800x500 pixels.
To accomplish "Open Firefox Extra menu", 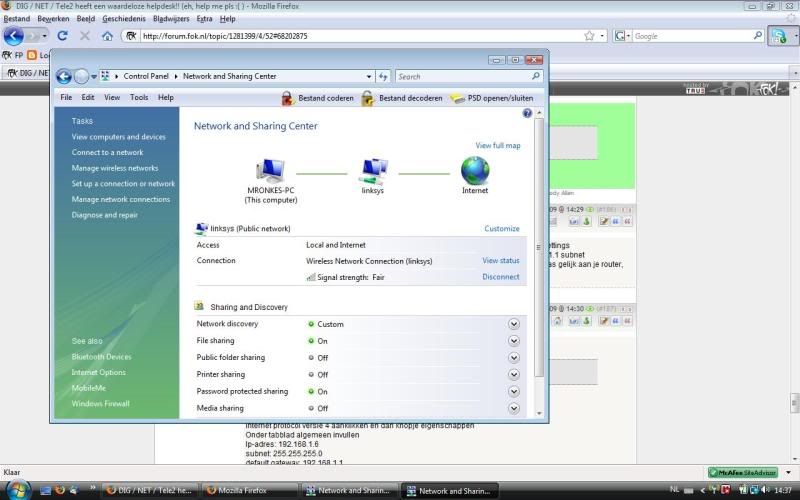I will (x=204, y=19).
